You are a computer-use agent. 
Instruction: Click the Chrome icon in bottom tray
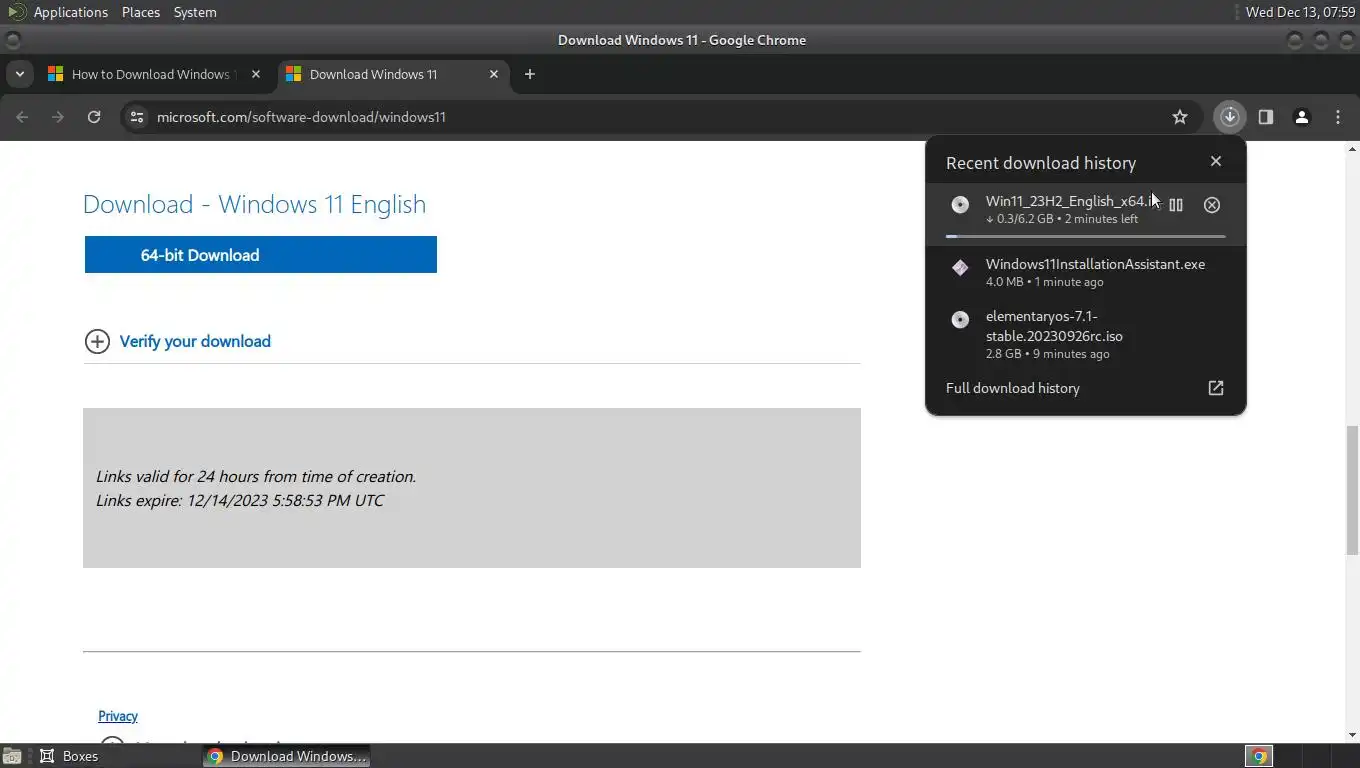[1260, 756]
